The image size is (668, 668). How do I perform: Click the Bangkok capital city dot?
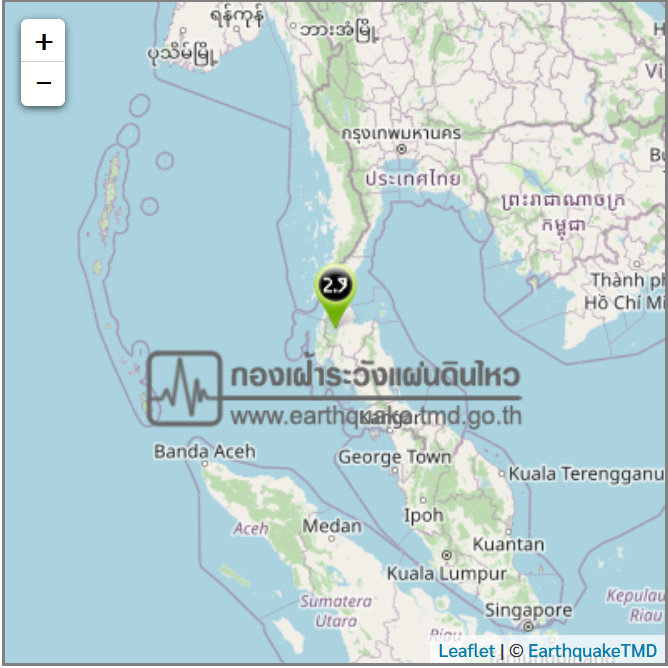coord(401,149)
